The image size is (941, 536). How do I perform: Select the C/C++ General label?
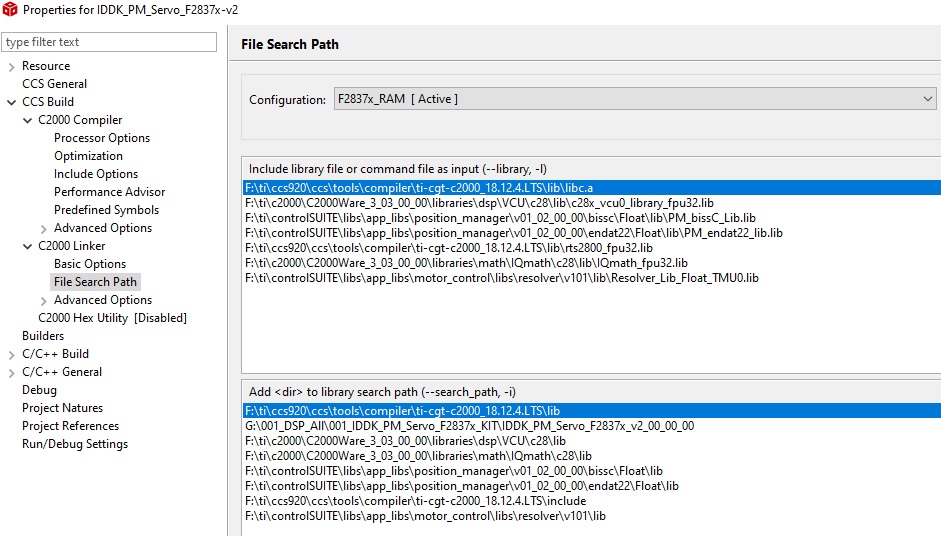[x=62, y=372]
